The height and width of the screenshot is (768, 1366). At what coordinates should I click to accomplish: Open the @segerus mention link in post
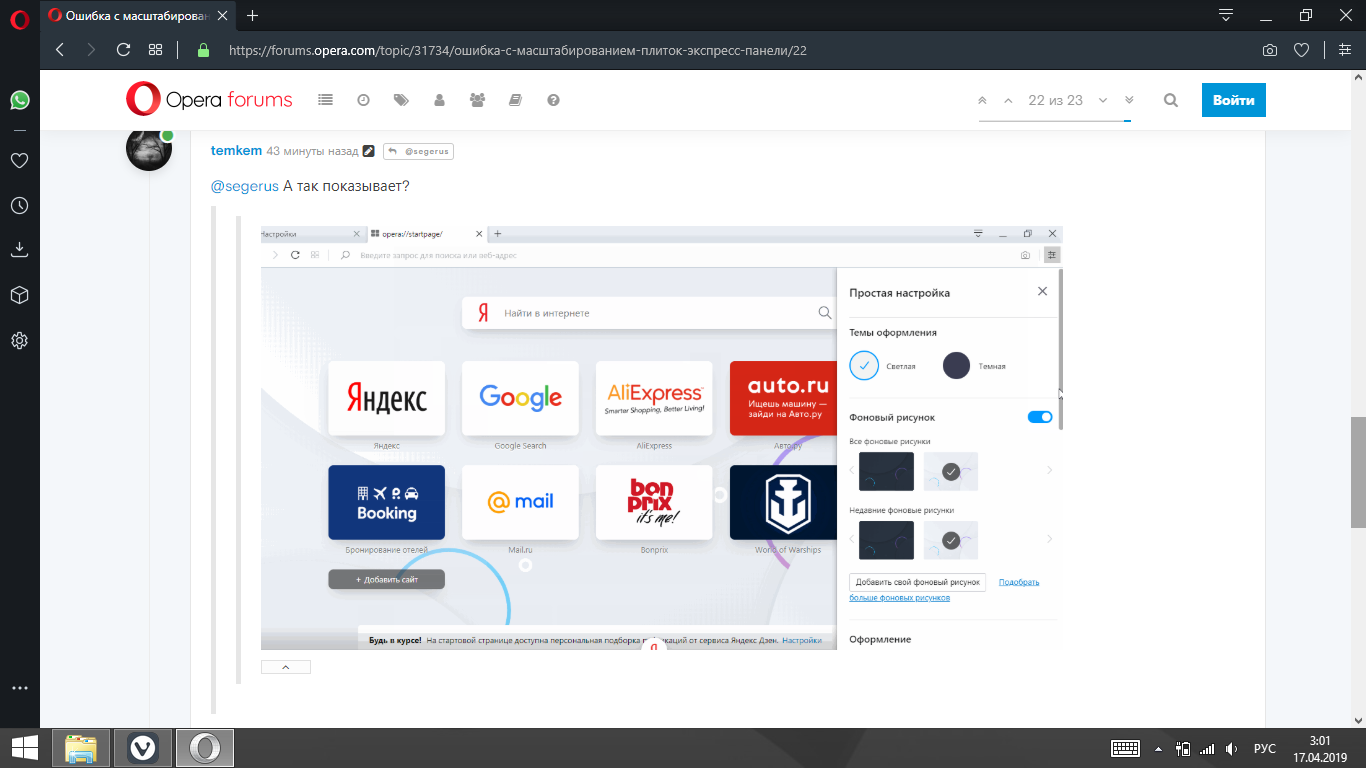(245, 186)
